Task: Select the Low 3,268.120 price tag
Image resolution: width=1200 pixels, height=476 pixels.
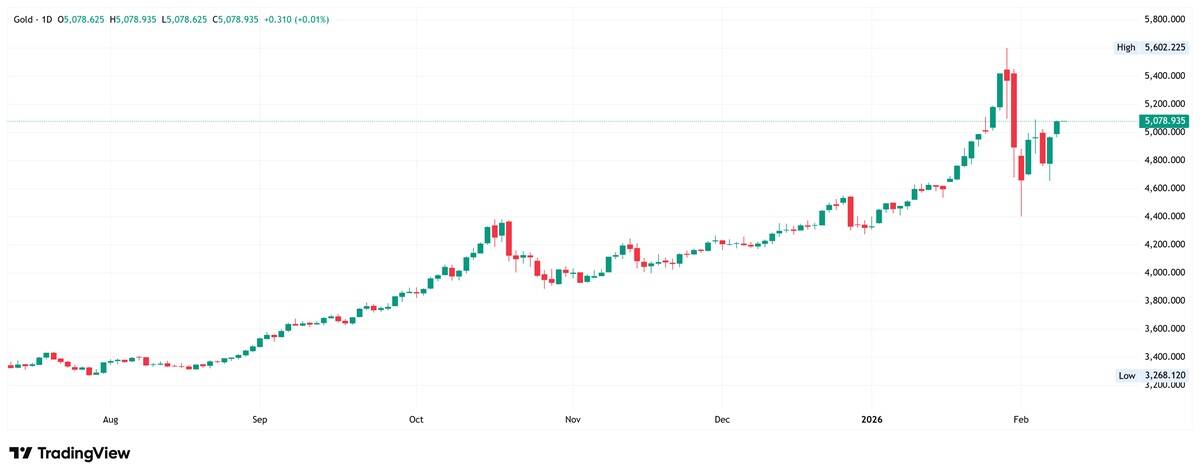Action: point(1153,375)
